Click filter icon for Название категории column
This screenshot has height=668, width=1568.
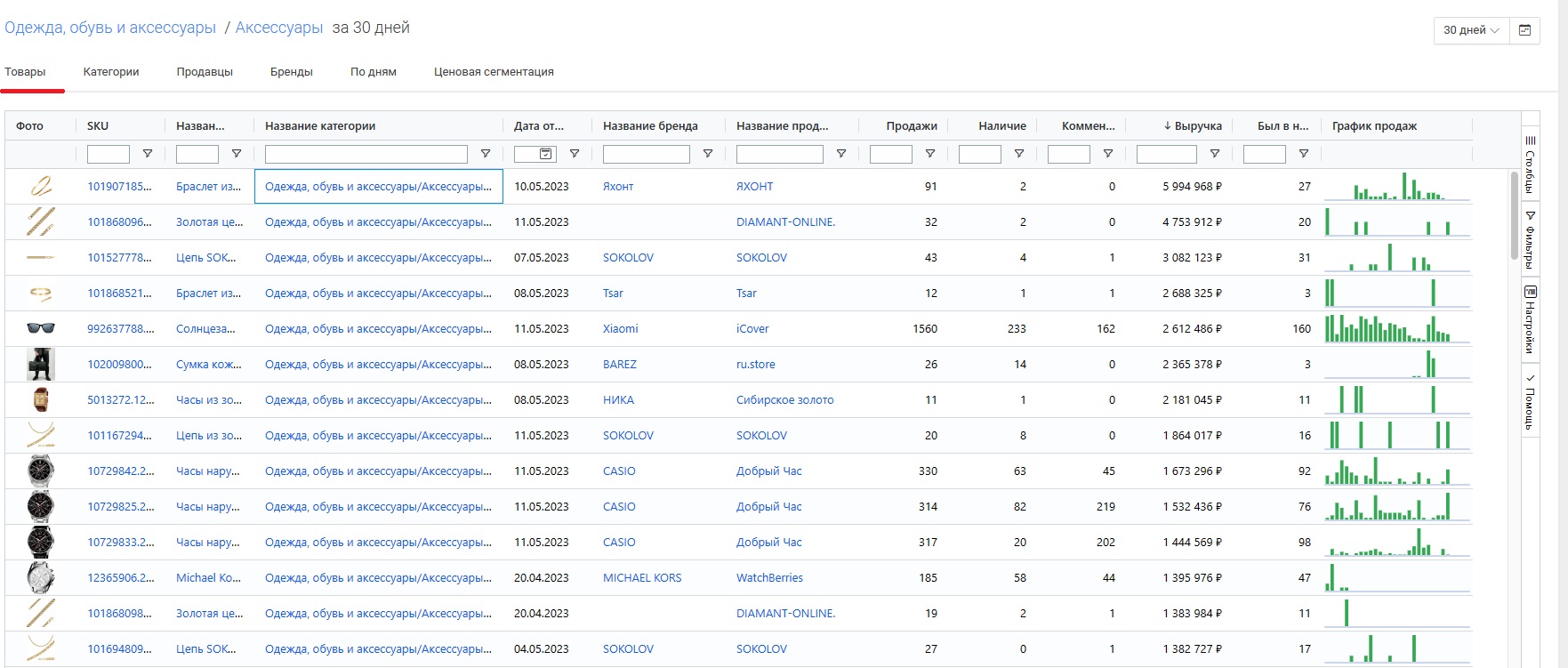(x=486, y=154)
